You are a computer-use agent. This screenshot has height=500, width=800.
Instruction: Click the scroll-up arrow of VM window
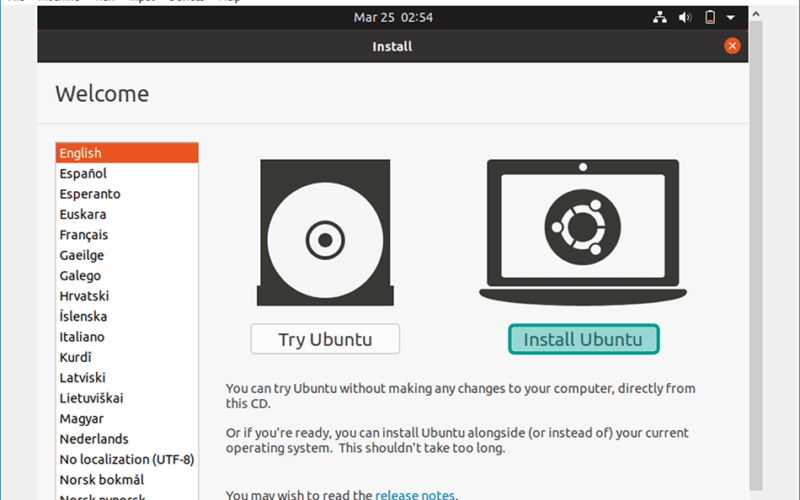[756, 14]
